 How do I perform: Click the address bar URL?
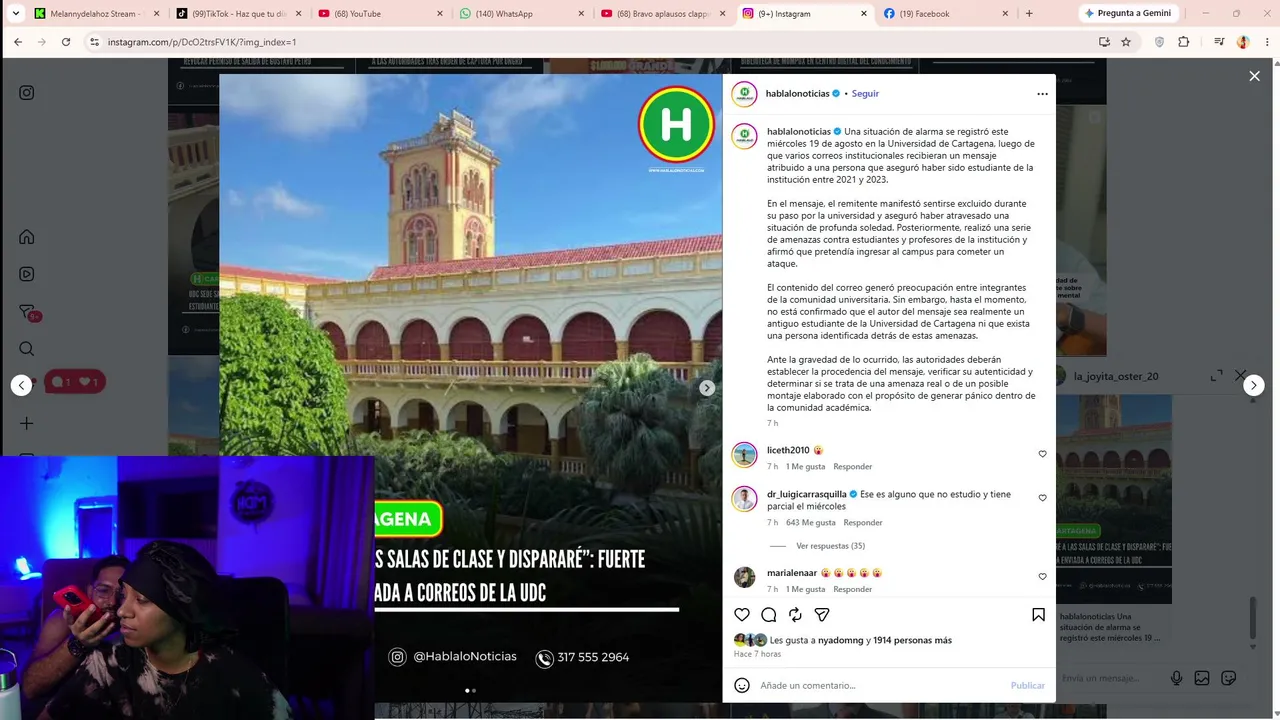(202, 42)
